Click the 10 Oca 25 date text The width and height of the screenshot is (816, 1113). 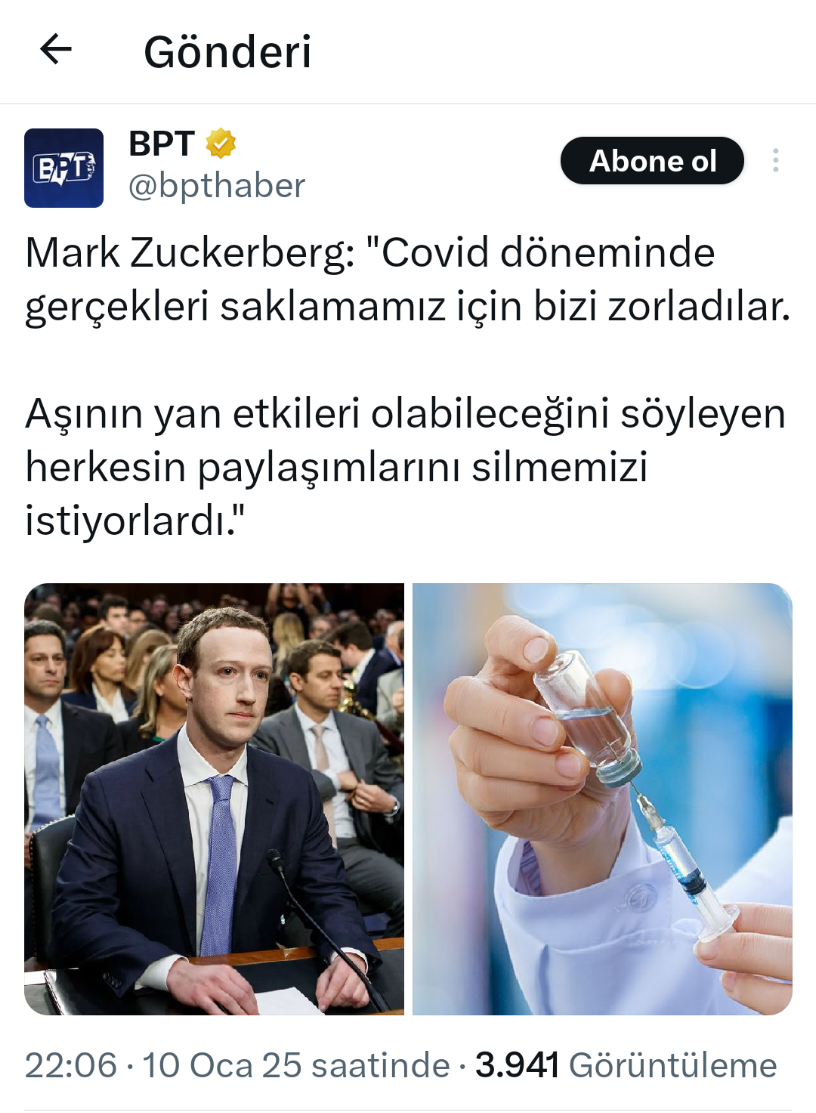pos(223,1065)
